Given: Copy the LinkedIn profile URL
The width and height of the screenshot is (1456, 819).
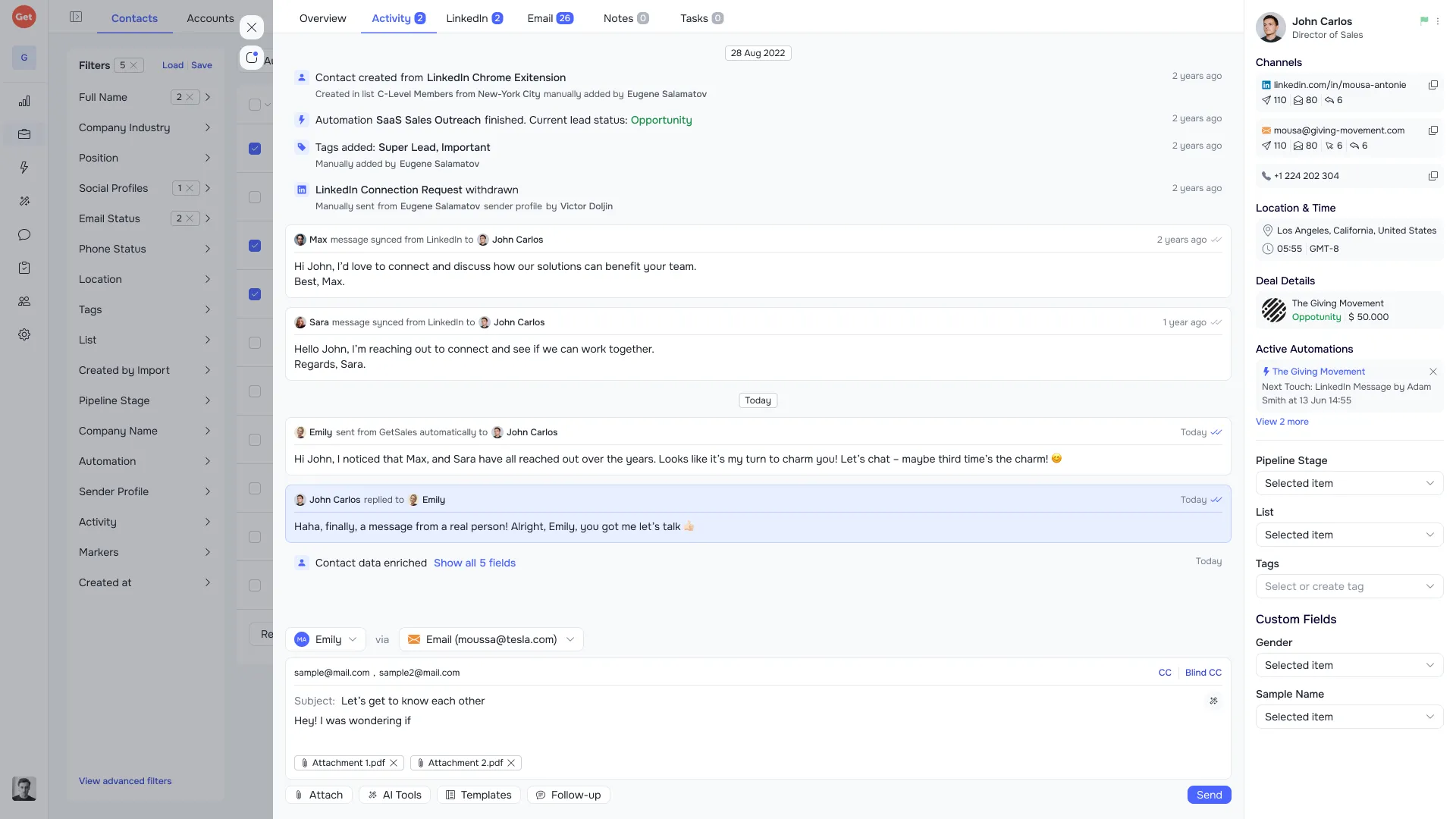Looking at the screenshot, I should [x=1432, y=85].
